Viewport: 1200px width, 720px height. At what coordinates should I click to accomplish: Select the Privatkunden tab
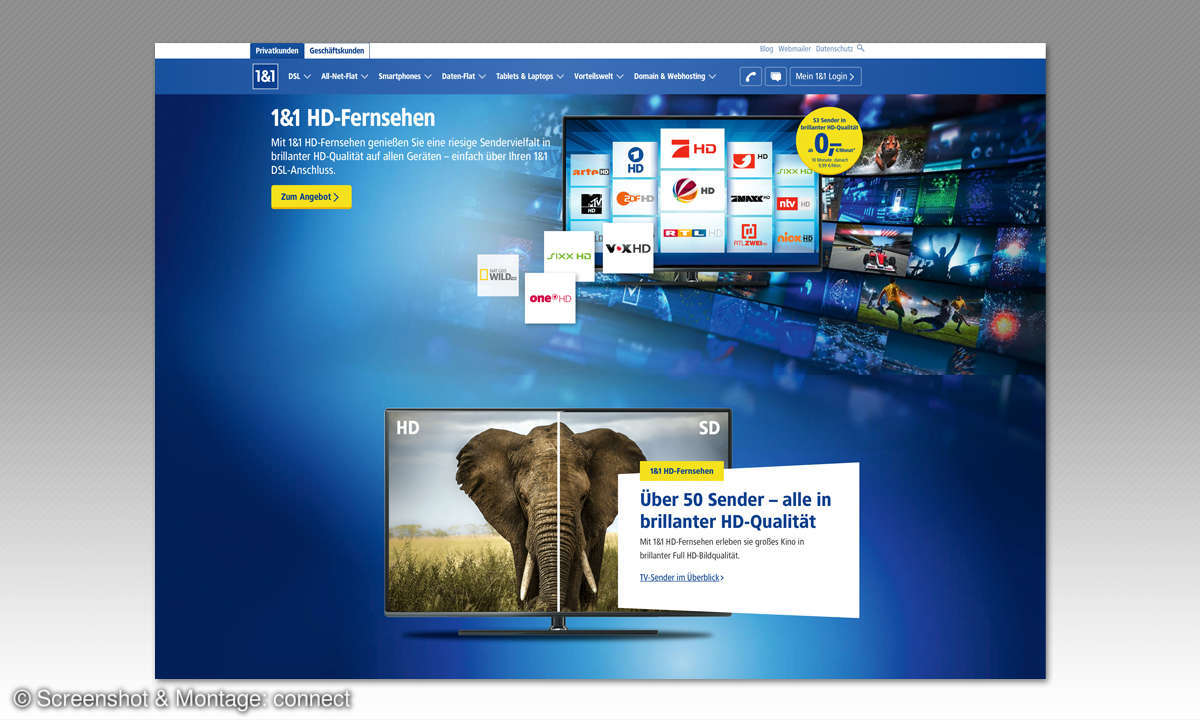tap(277, 50)
